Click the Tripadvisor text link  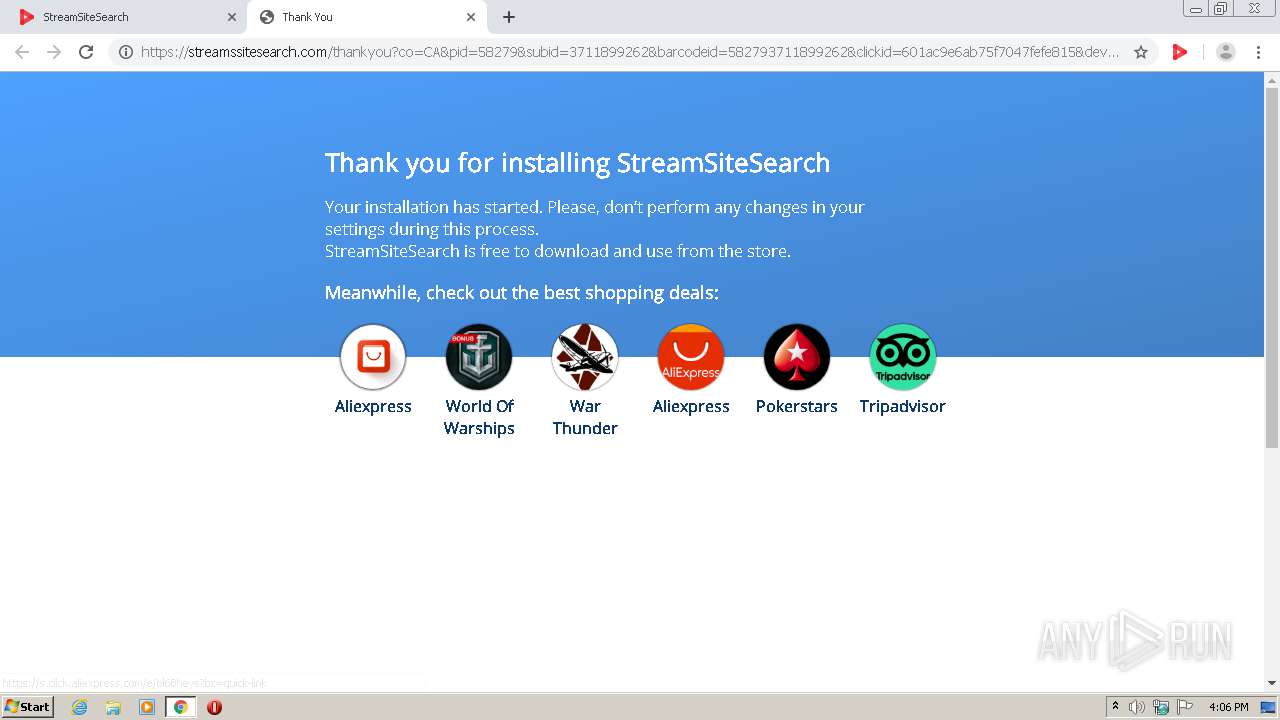coord(903,406)
